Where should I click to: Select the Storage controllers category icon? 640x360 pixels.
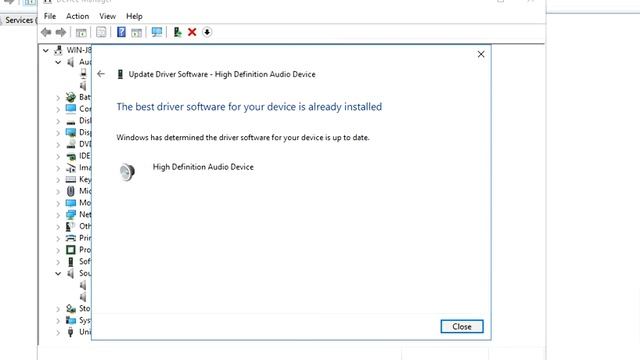(71, 309)
